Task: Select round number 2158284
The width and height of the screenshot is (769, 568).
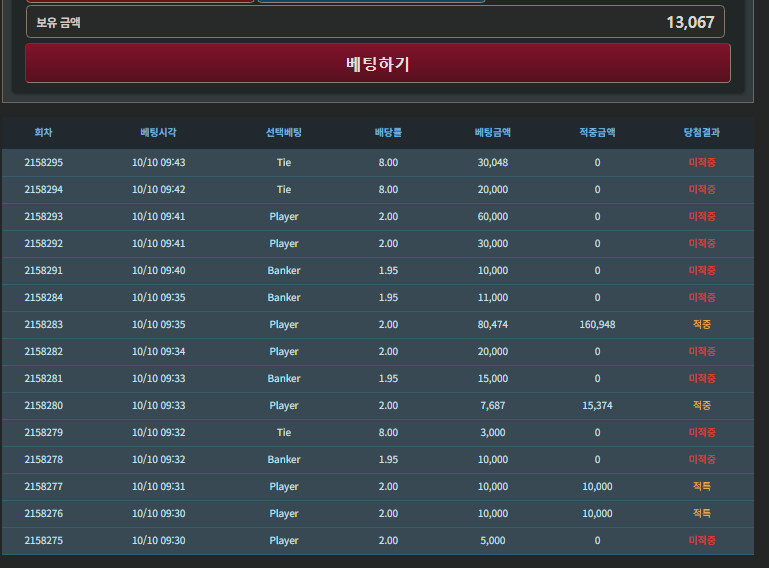Action: pyautogui.click(x=44, y=297)
